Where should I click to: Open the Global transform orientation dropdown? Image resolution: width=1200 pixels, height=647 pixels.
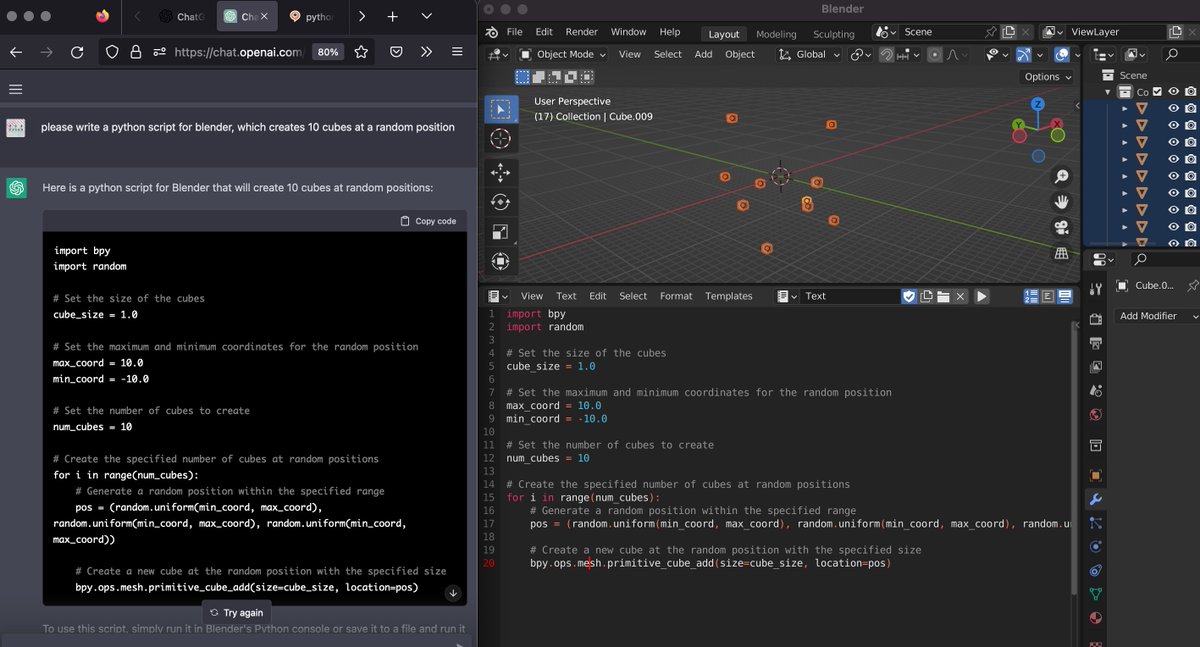pyautogui.click(x=809, y=54)
